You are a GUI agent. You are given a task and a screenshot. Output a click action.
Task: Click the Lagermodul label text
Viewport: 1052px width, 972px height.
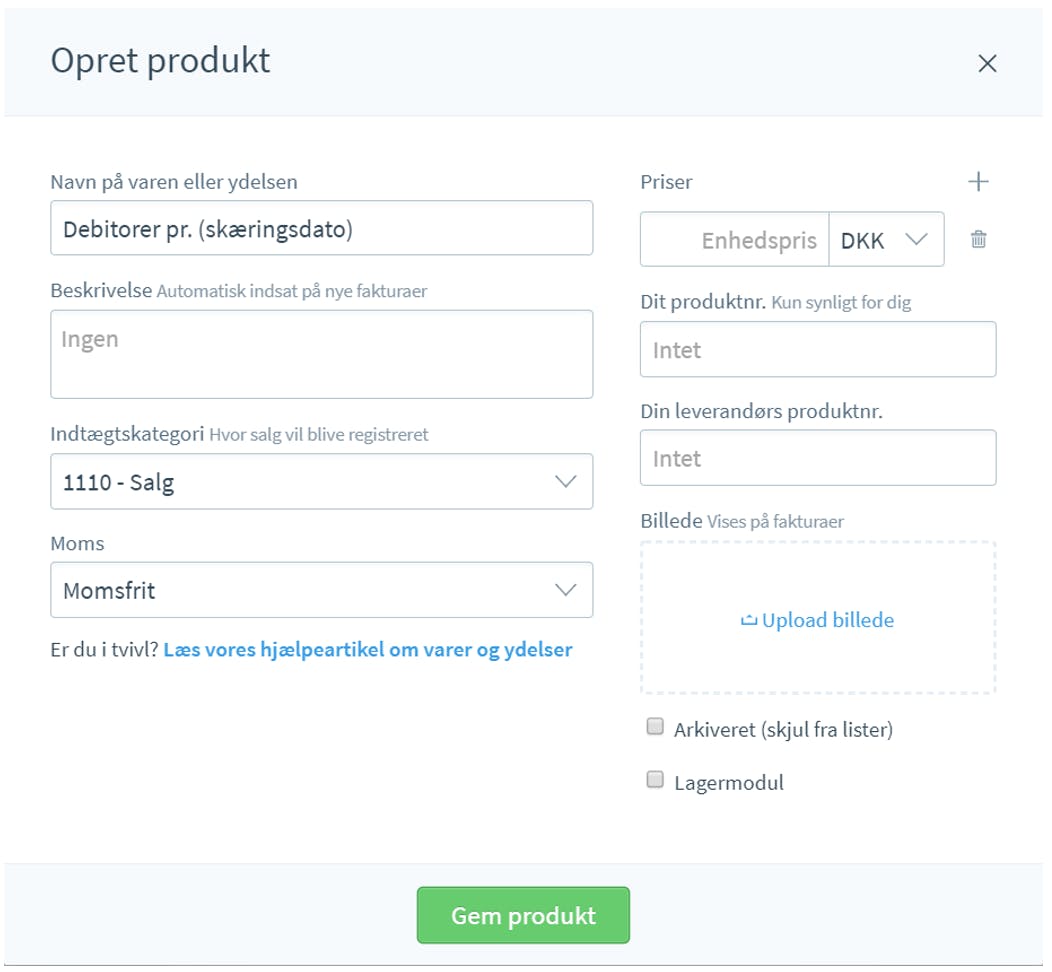[729, 783]
